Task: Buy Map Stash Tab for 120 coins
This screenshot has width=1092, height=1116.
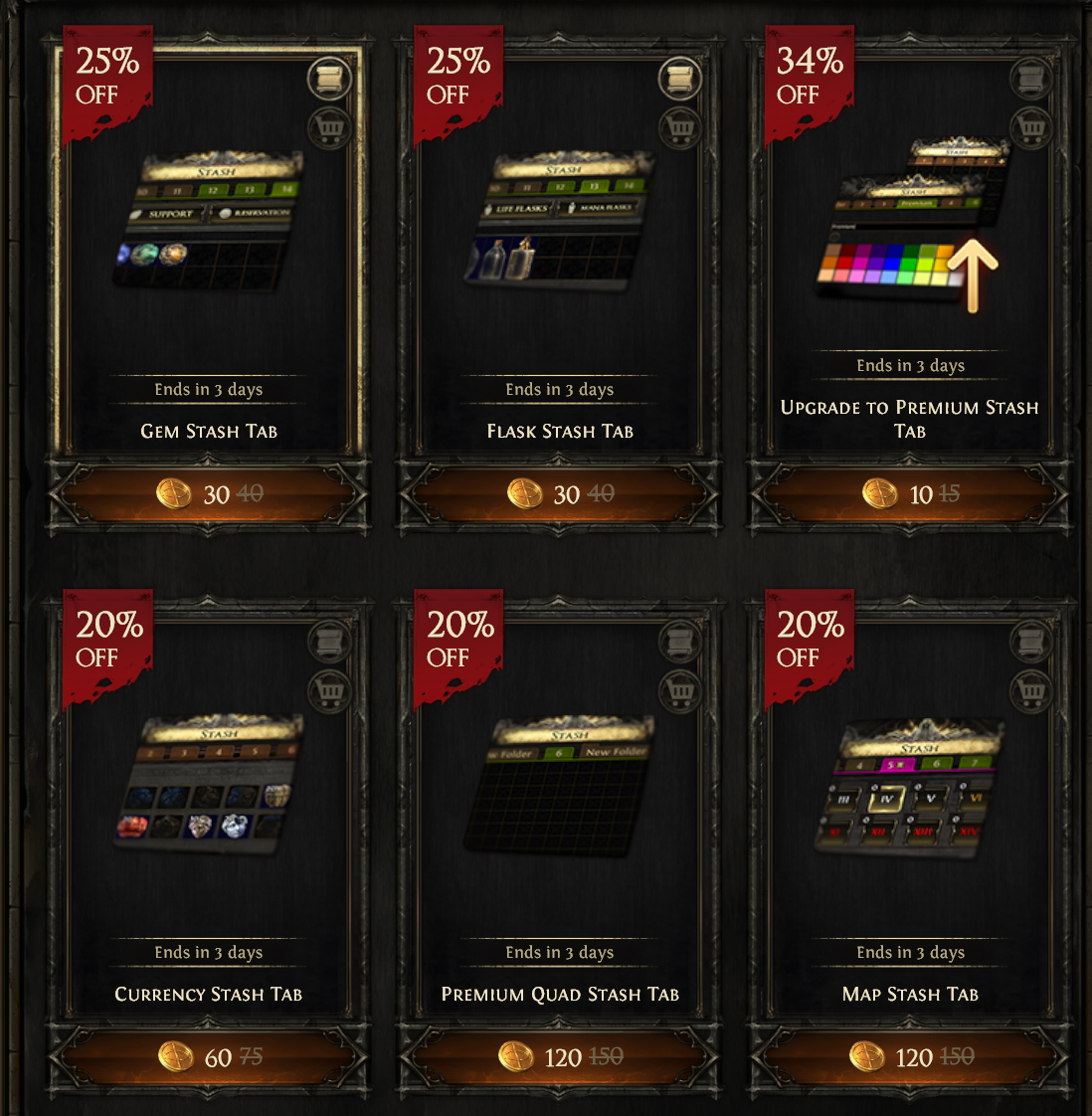Action: [x=910, y=1057]
